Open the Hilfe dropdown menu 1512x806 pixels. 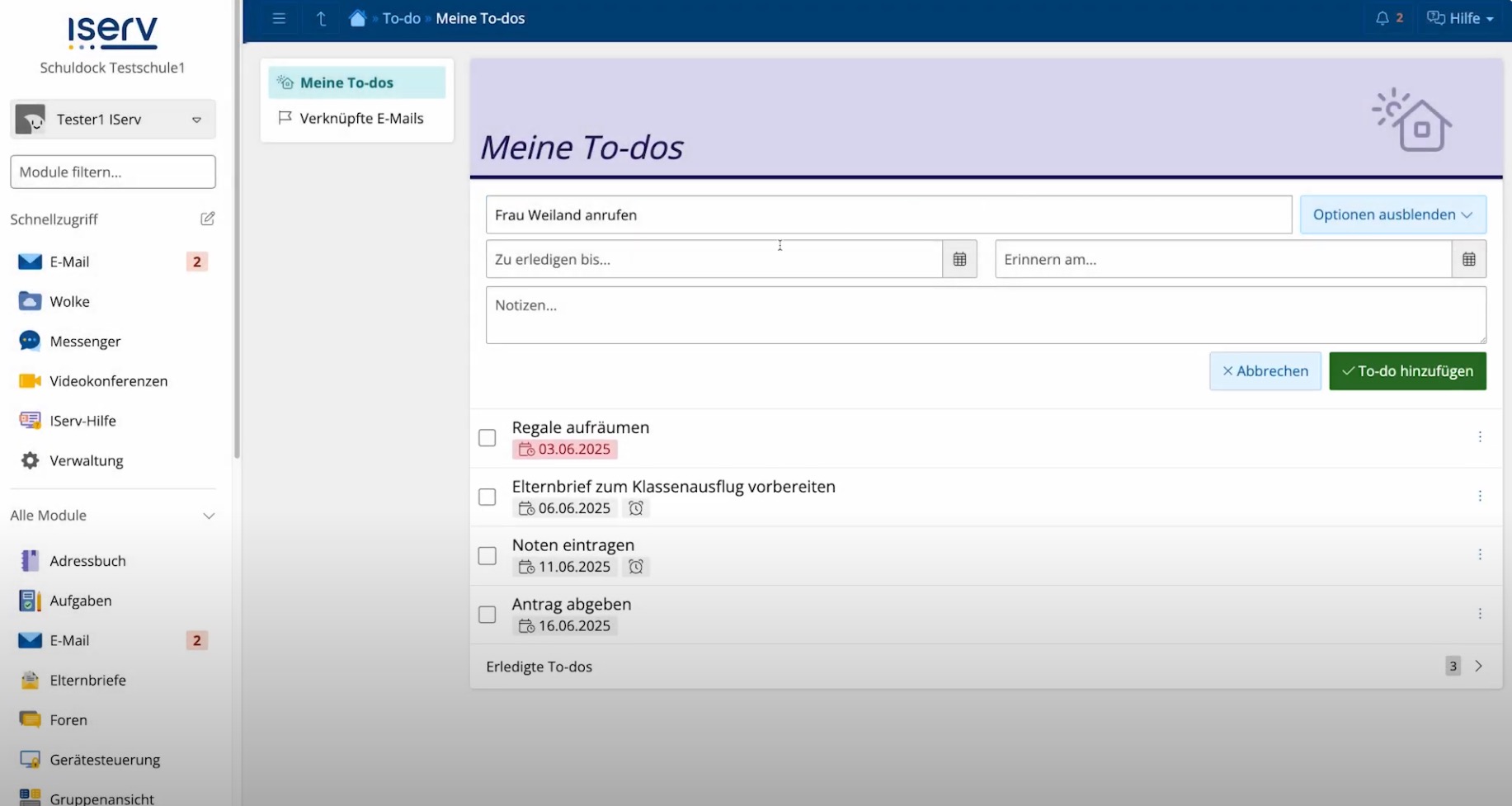(1460, 17)
